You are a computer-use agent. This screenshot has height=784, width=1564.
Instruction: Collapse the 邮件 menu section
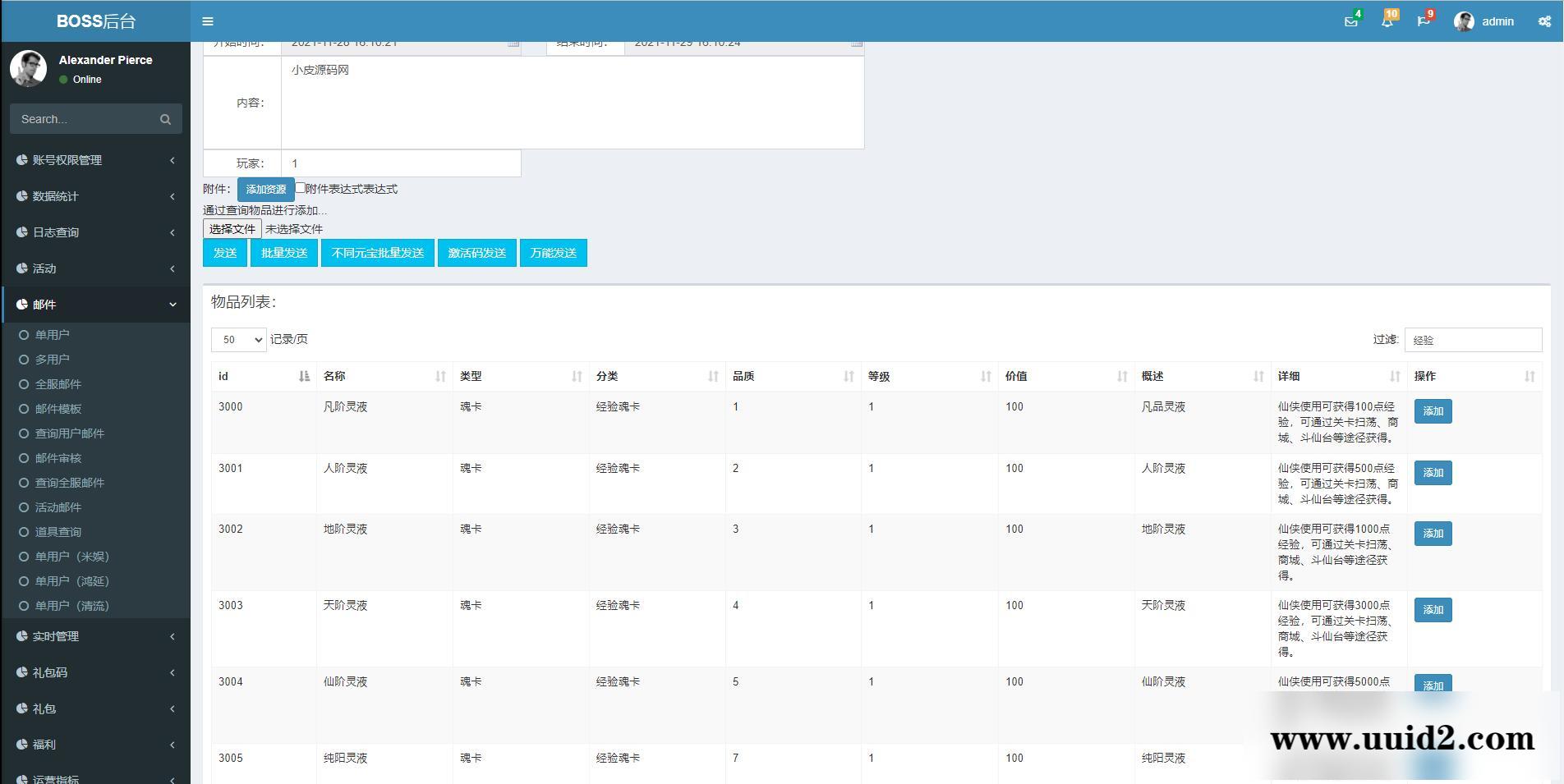[x=95, y=305]
